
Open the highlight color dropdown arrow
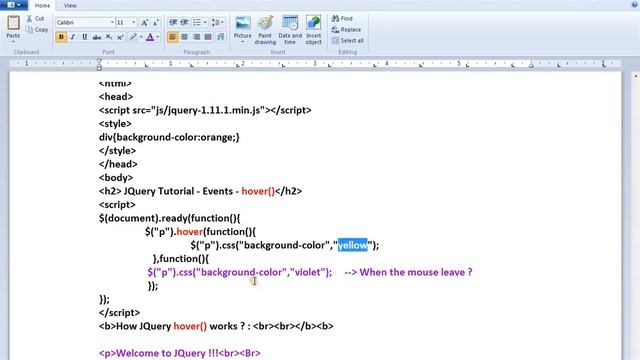click(141, 37)
